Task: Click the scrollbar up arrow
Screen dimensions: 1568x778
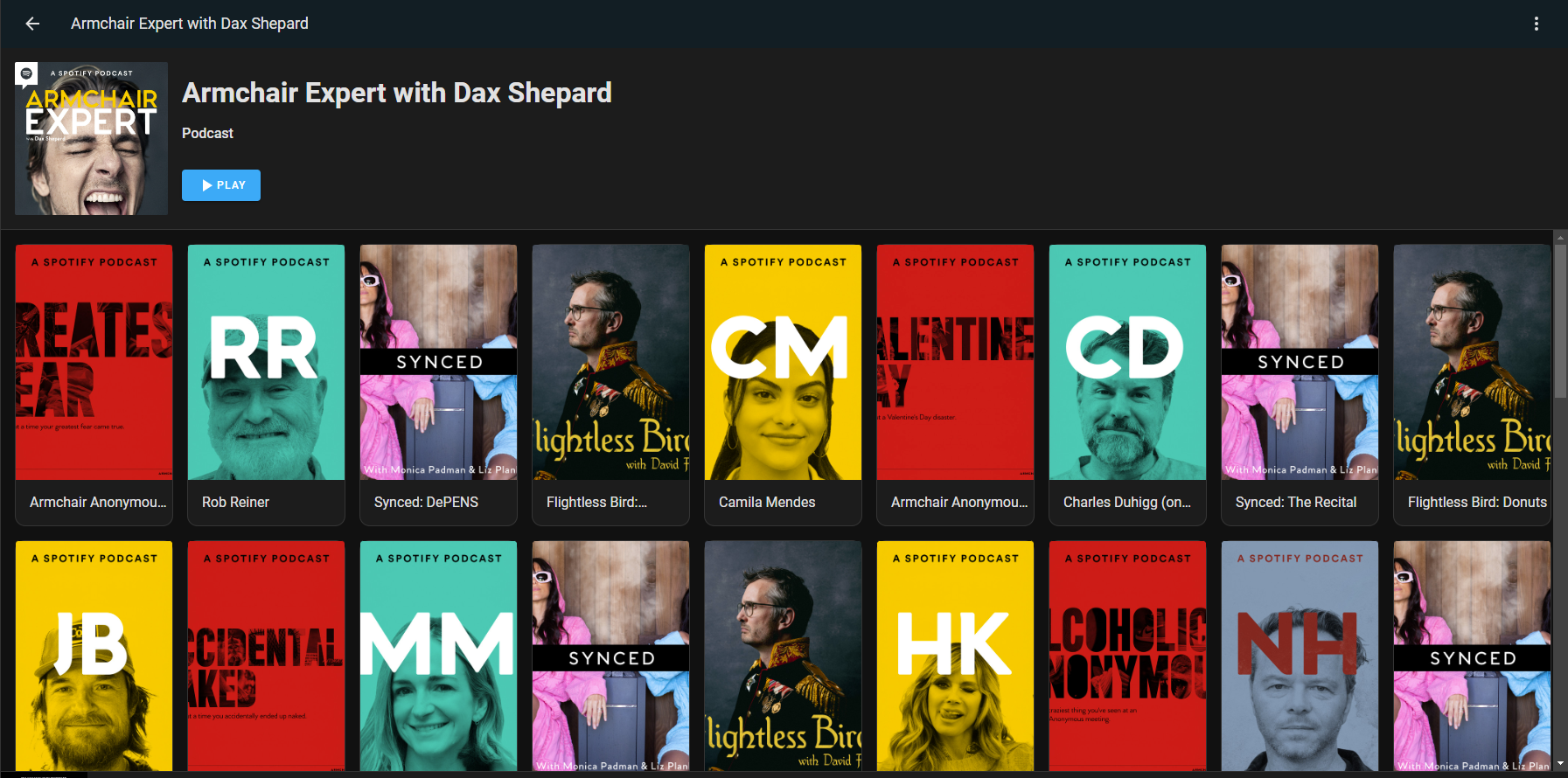Action: coord(1560,236)
